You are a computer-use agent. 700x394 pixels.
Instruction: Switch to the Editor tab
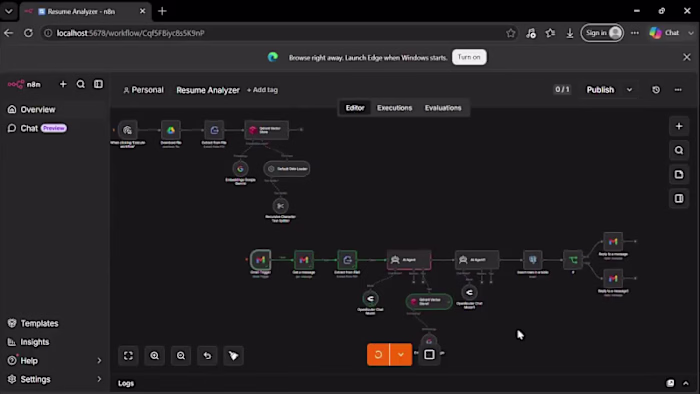coord(355,108)
